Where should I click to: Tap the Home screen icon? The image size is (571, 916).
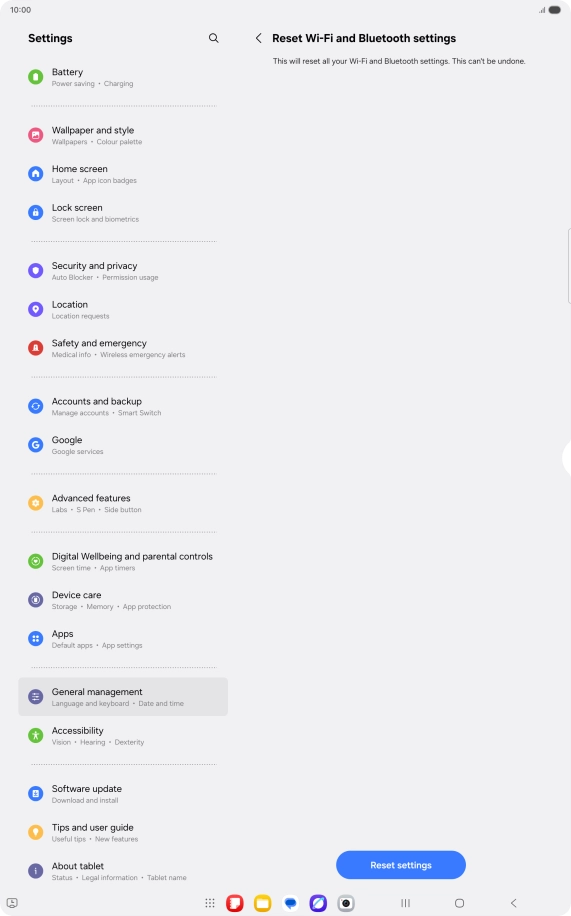(x=36, y=174)
